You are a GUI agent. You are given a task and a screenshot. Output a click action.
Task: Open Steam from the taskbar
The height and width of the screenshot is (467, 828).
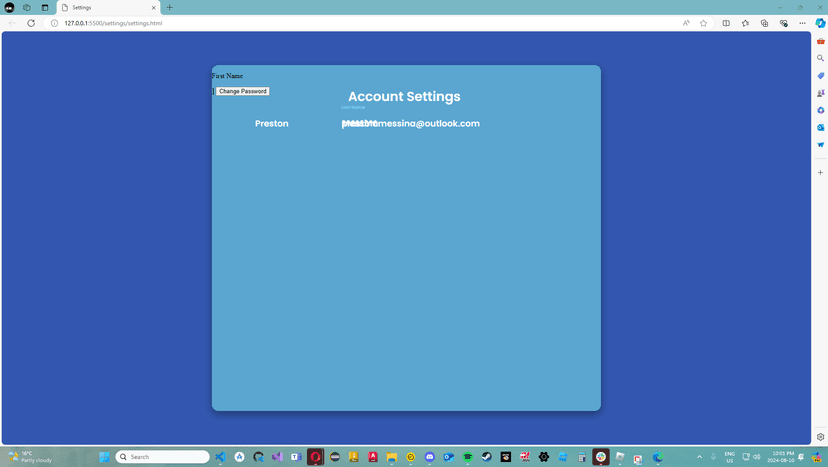point(487,457)
